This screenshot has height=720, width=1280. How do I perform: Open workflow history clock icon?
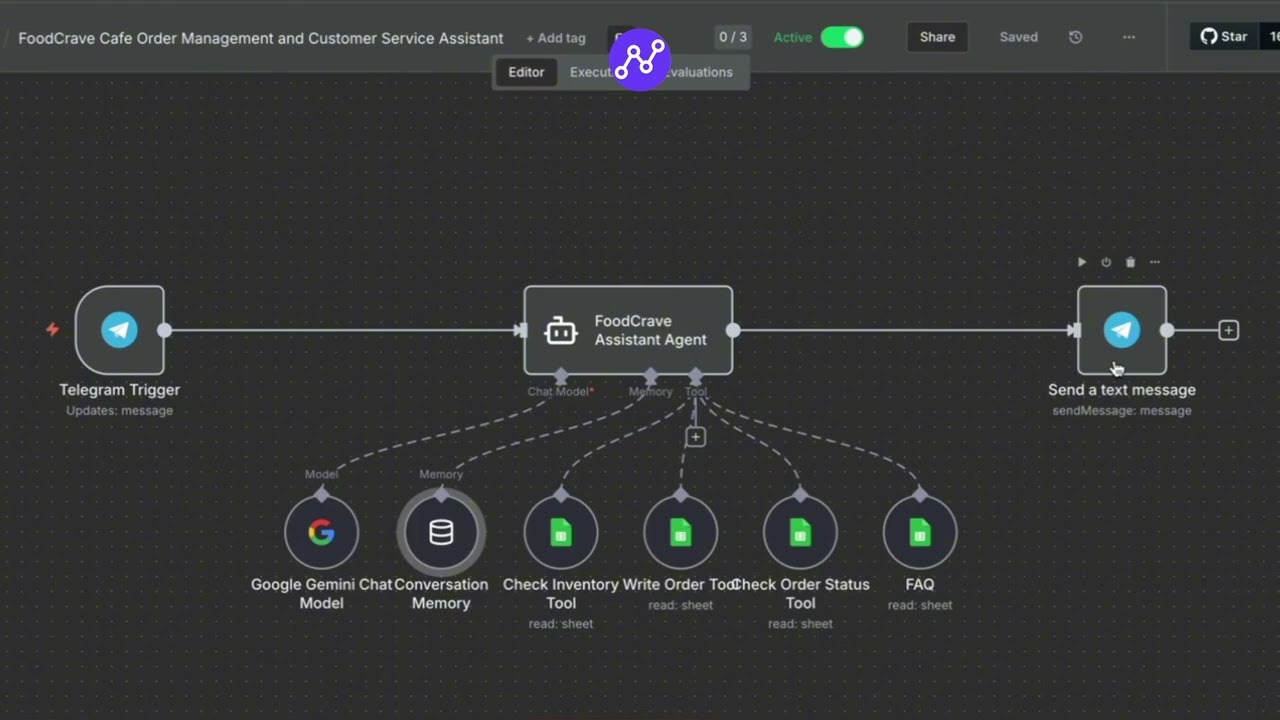[1075, 37]
